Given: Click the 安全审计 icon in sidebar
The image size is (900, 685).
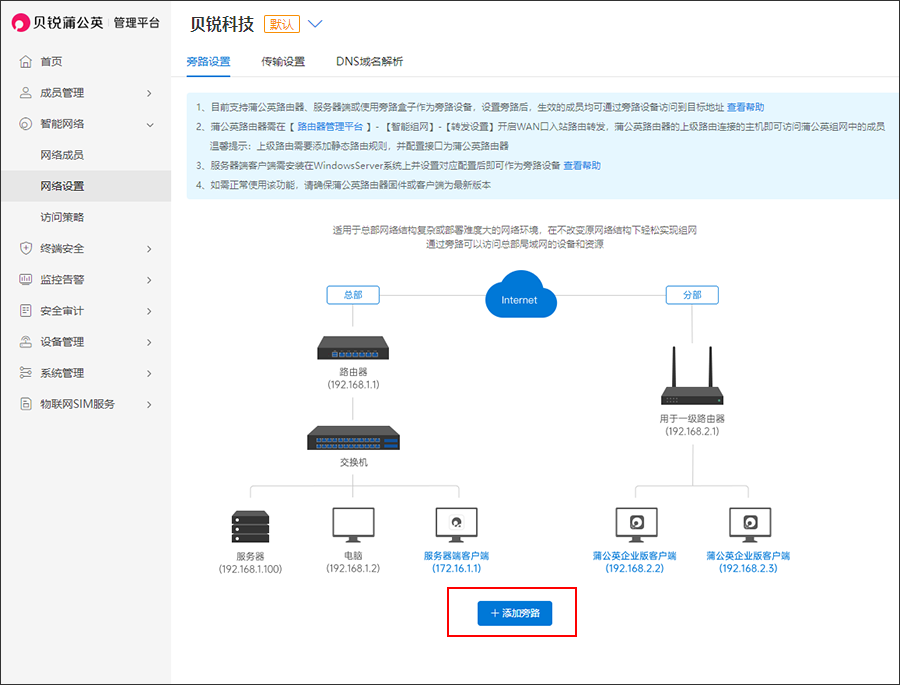Looking at the screenshot, I should click(25, 311).
